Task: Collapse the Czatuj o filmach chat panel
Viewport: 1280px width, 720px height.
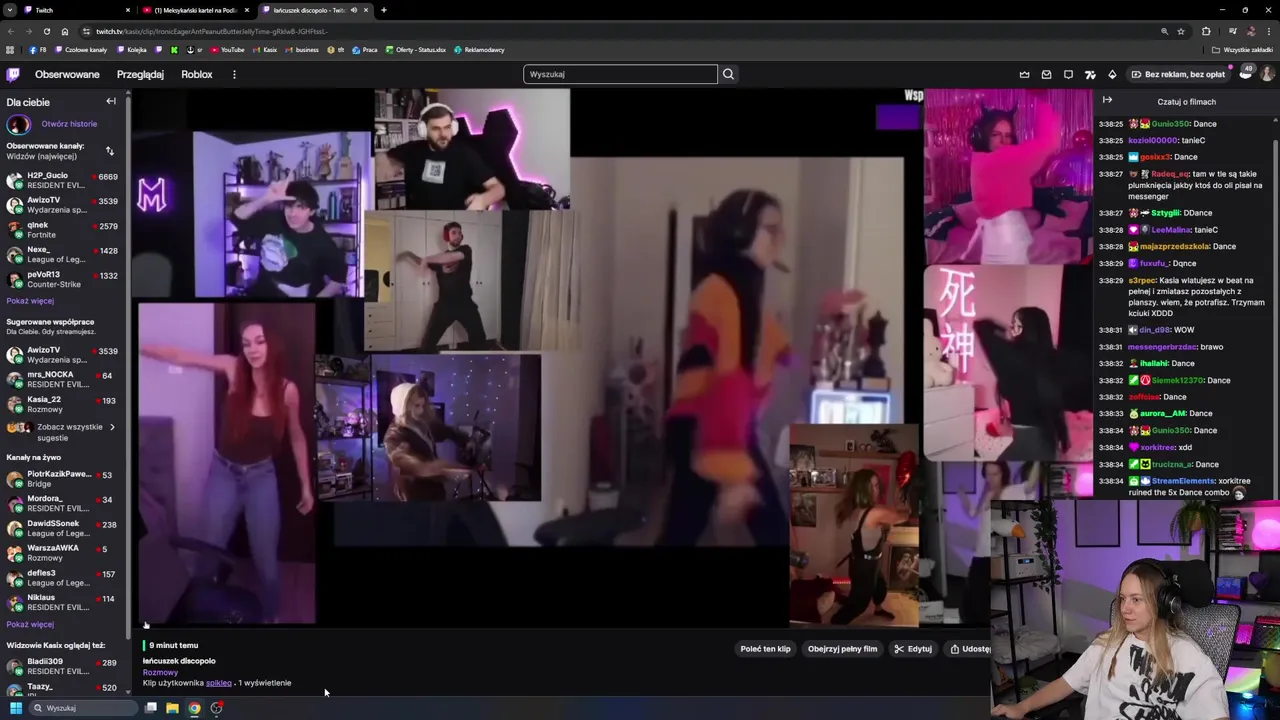Action: pyautogui.click(x=1107, y=100)
